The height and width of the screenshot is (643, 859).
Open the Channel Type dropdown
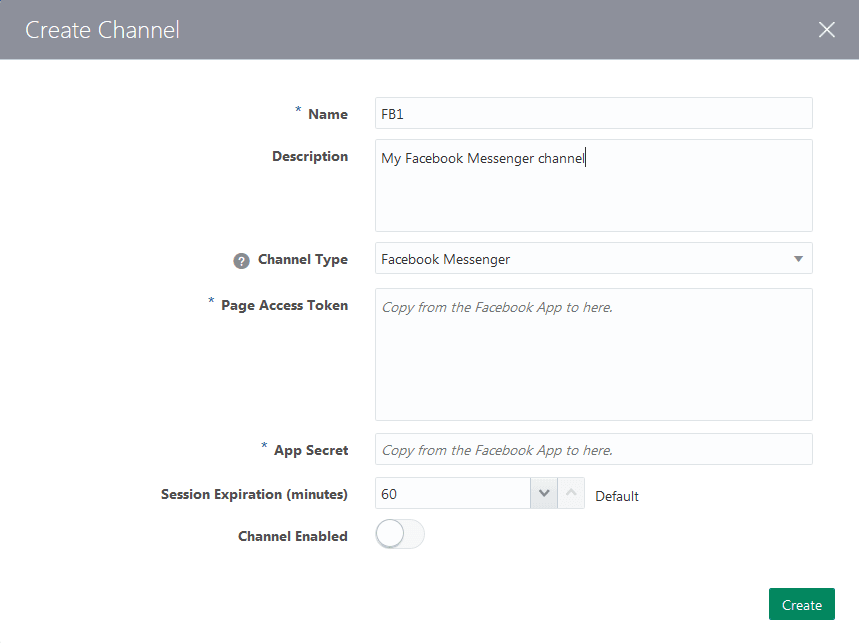[x=593, y=258]
